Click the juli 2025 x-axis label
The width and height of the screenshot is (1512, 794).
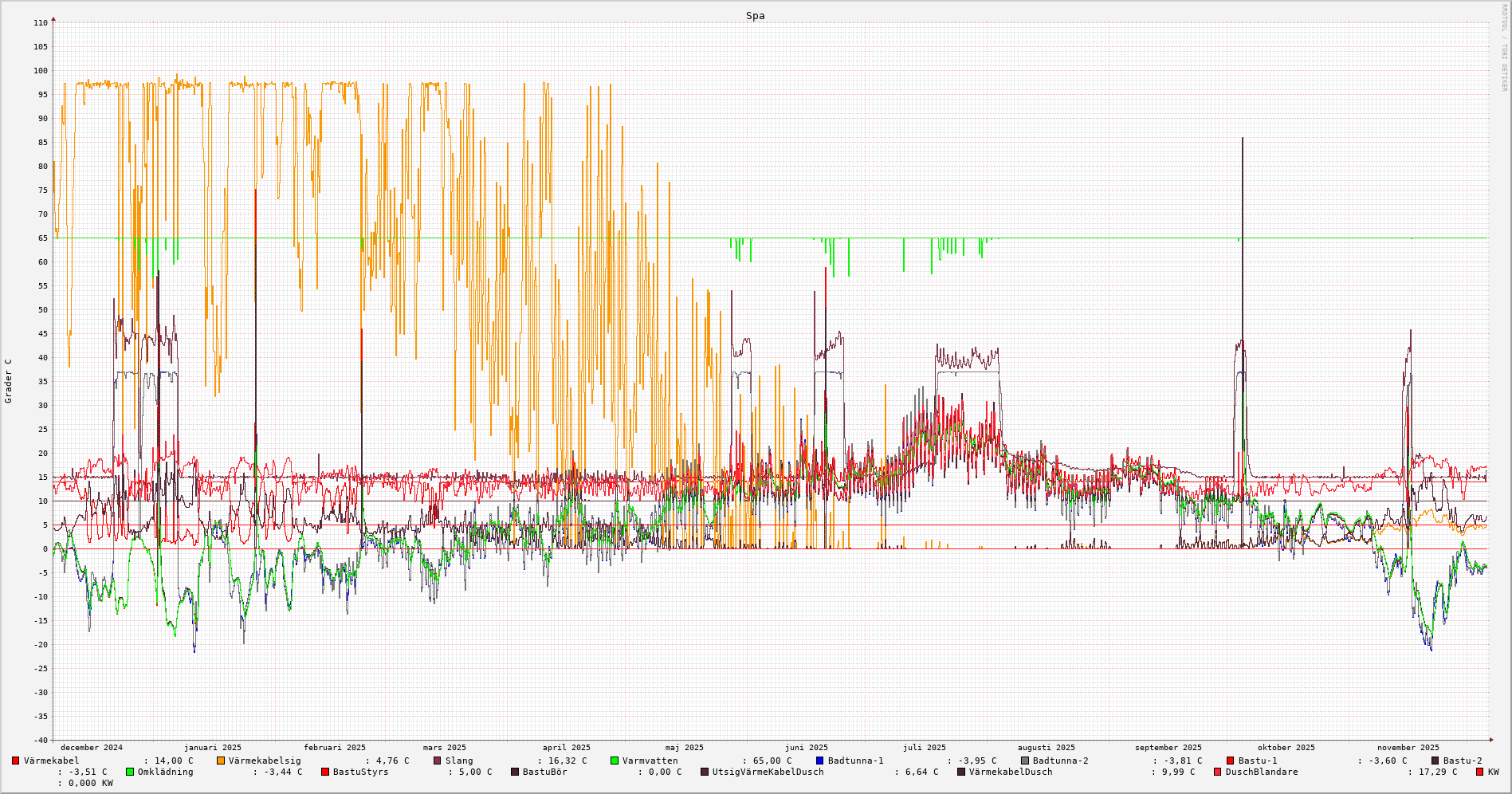[925, 748]
